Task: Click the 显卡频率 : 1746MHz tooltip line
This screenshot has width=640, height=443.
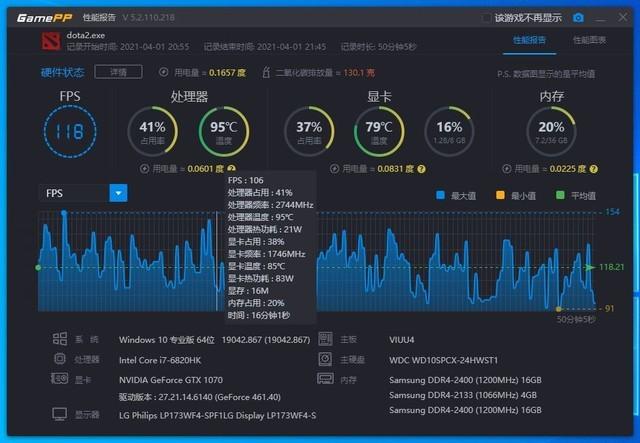Action: click(267, 254)
